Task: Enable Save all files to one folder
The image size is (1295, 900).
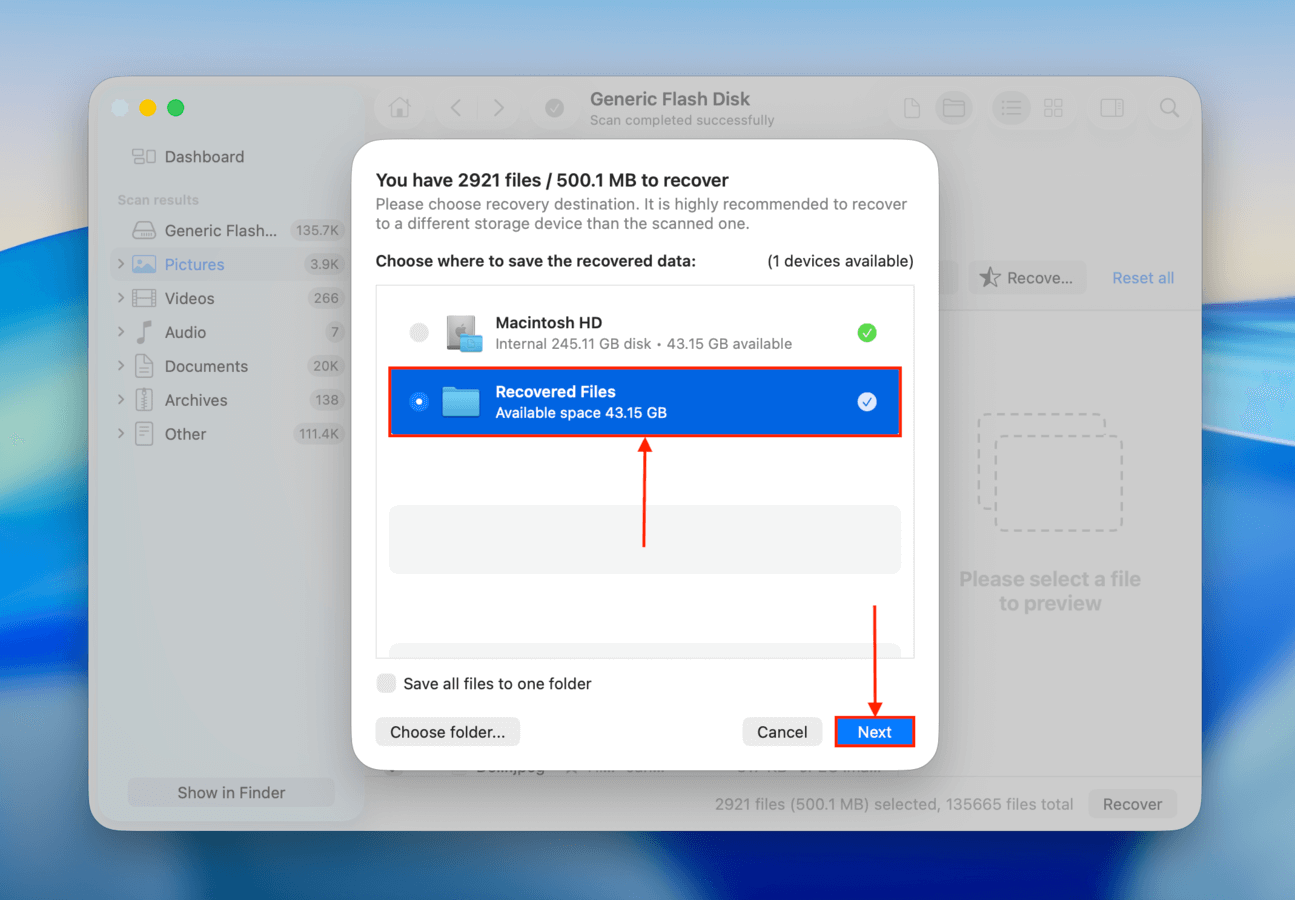Action: point(387,683)
